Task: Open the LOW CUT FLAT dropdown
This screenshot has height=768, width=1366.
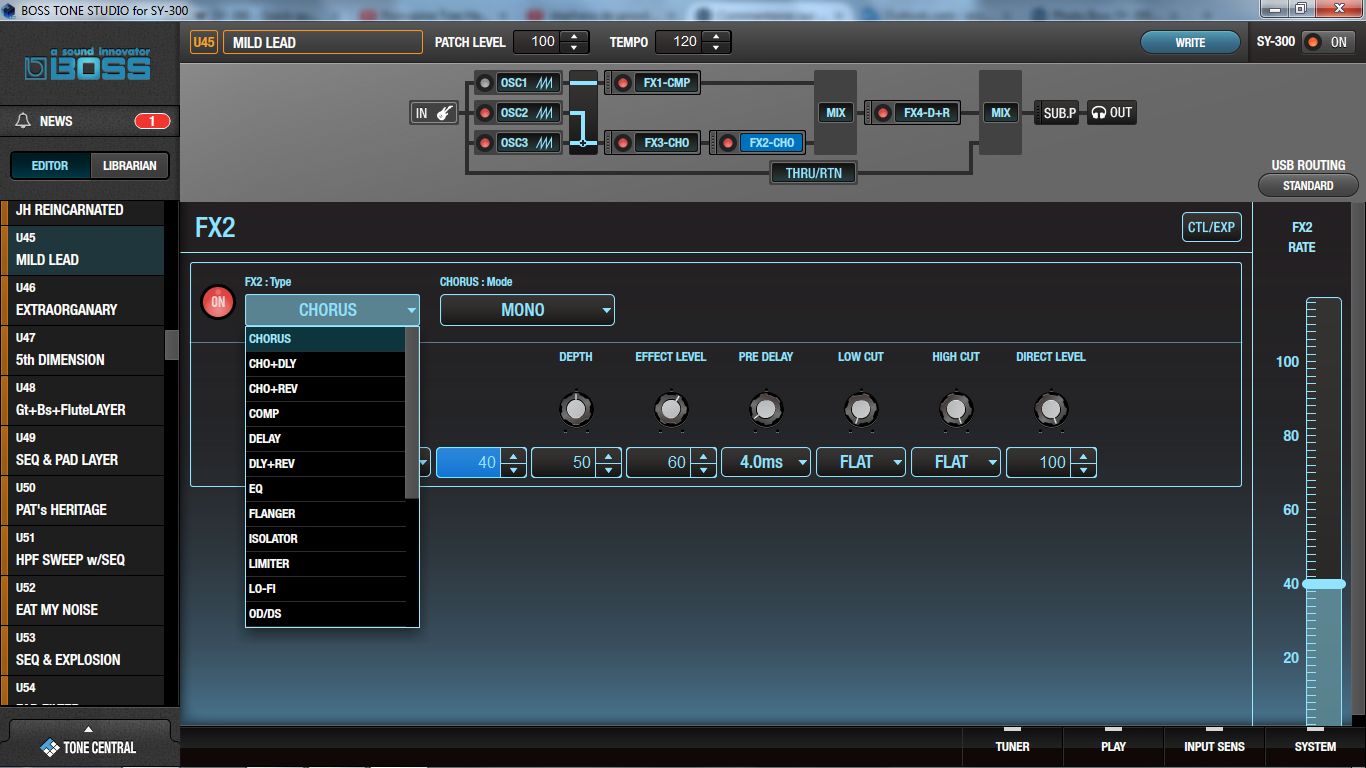Action: (x=861, y=462)
